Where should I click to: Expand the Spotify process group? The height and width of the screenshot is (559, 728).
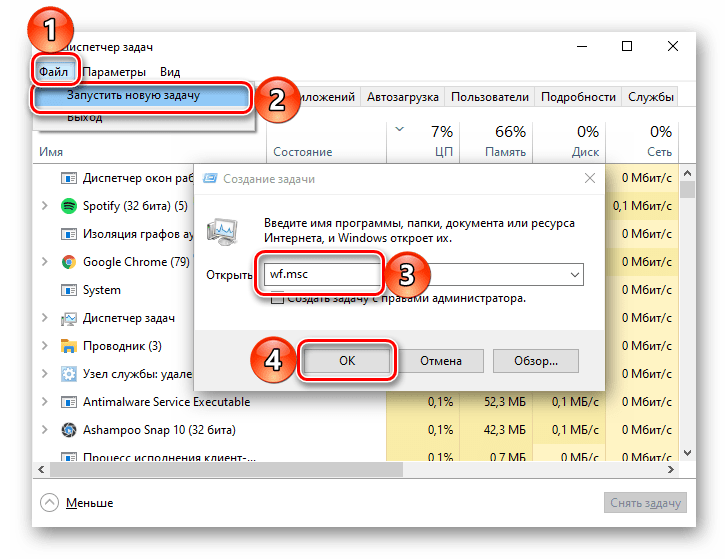click(45, 206)
